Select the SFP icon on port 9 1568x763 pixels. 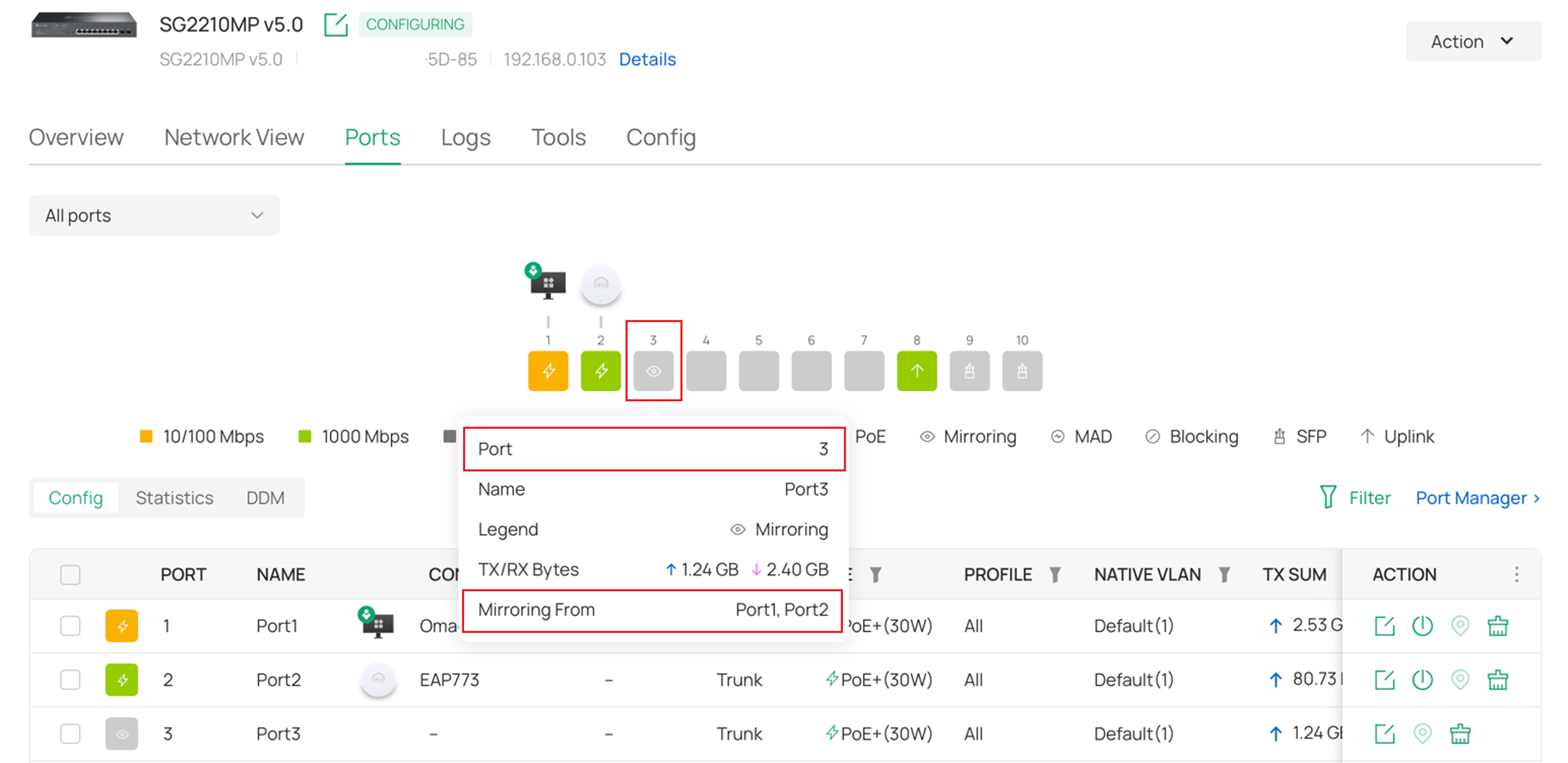click(x=969, y=371)
